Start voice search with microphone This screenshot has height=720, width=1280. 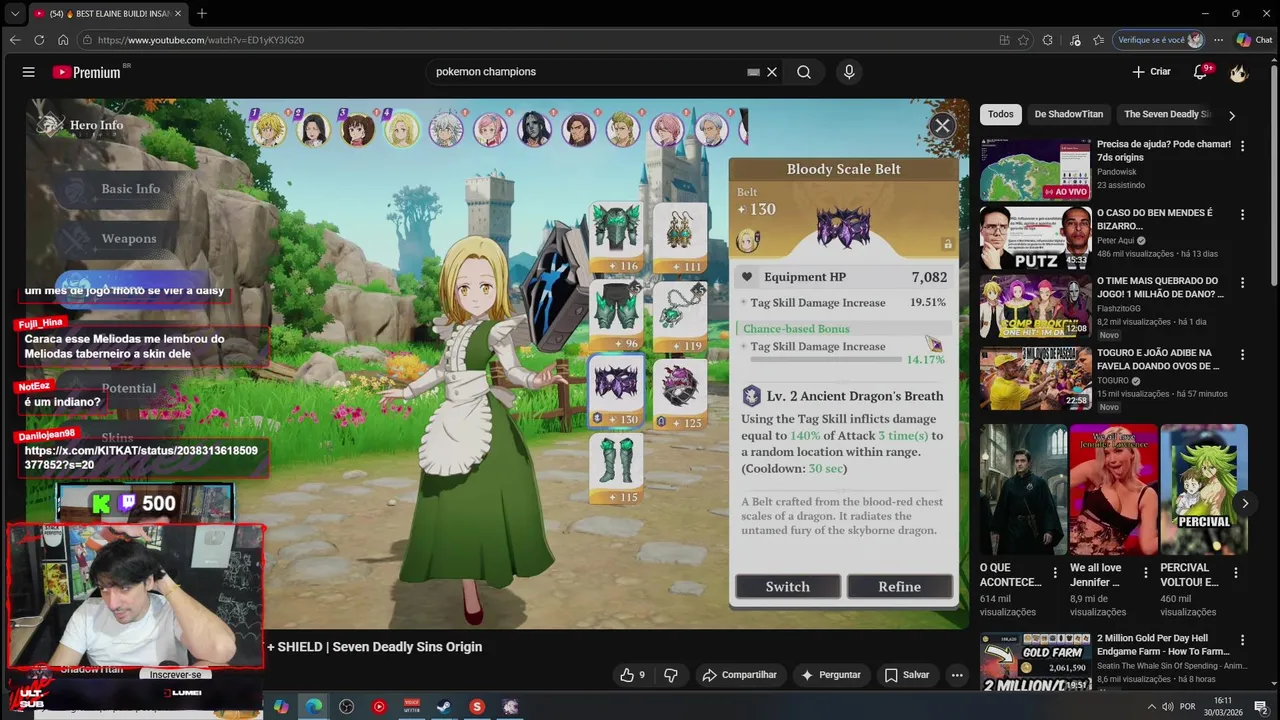[x=849, y=72]
